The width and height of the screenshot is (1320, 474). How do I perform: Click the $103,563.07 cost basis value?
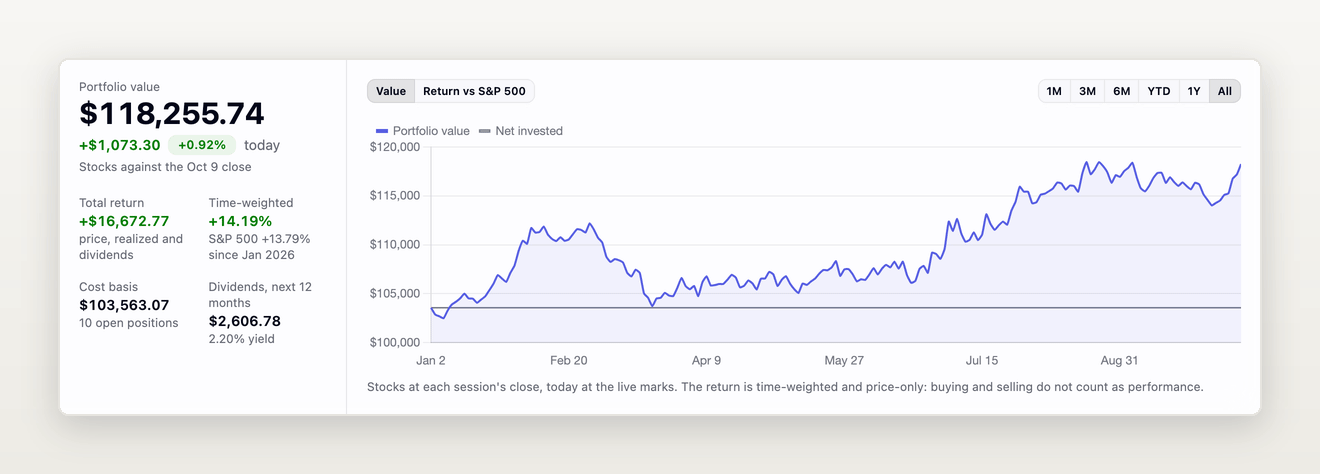(124, 305)
